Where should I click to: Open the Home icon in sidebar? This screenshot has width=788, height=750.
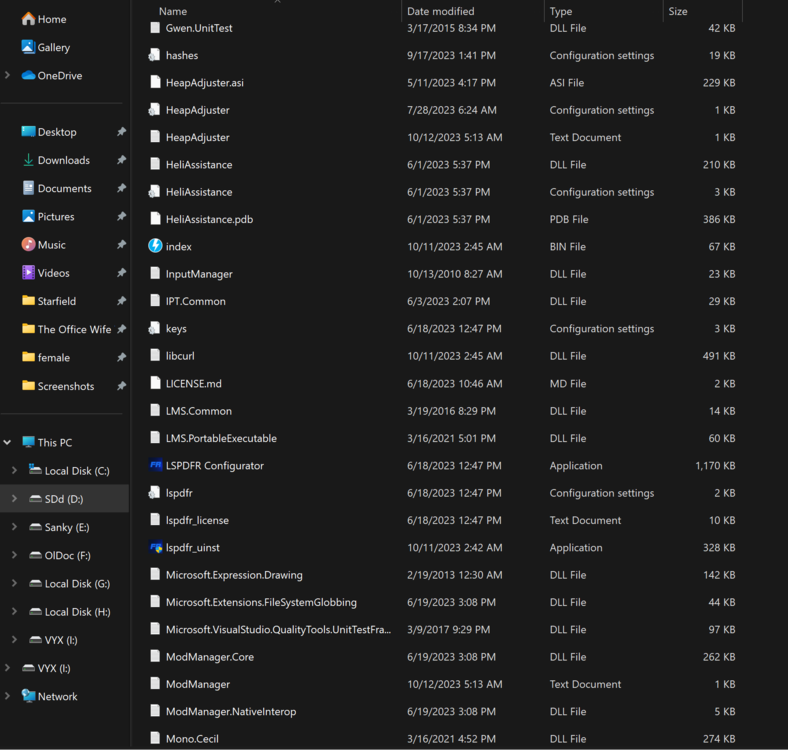(x=28, y=19)
